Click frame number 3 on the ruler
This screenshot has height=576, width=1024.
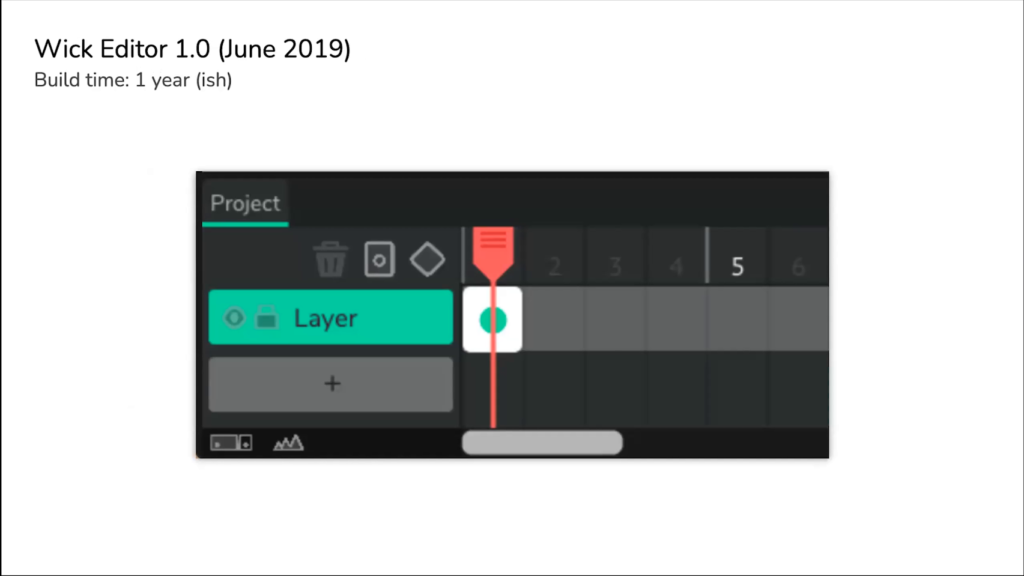point(615,266)
